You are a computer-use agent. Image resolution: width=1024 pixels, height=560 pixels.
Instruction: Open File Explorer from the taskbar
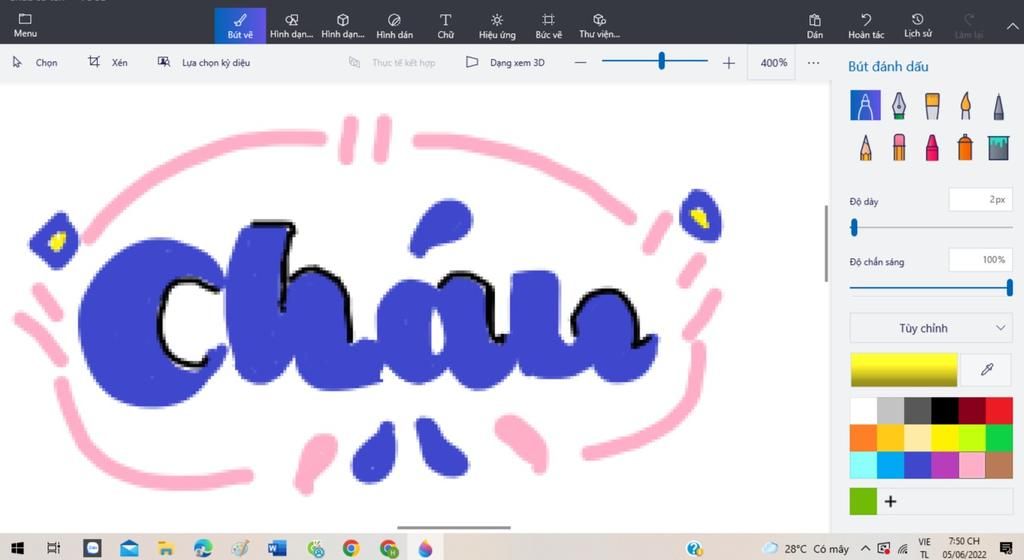166,548
